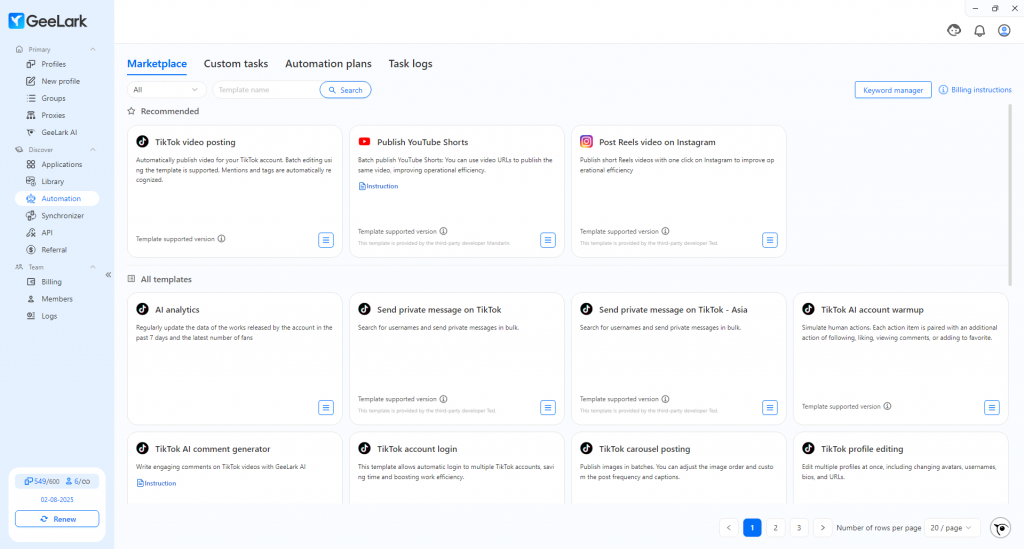Image resolution: width=1024 pixels, height=549 pixels.
Task: Go to page 3
Action: point(799,527)
